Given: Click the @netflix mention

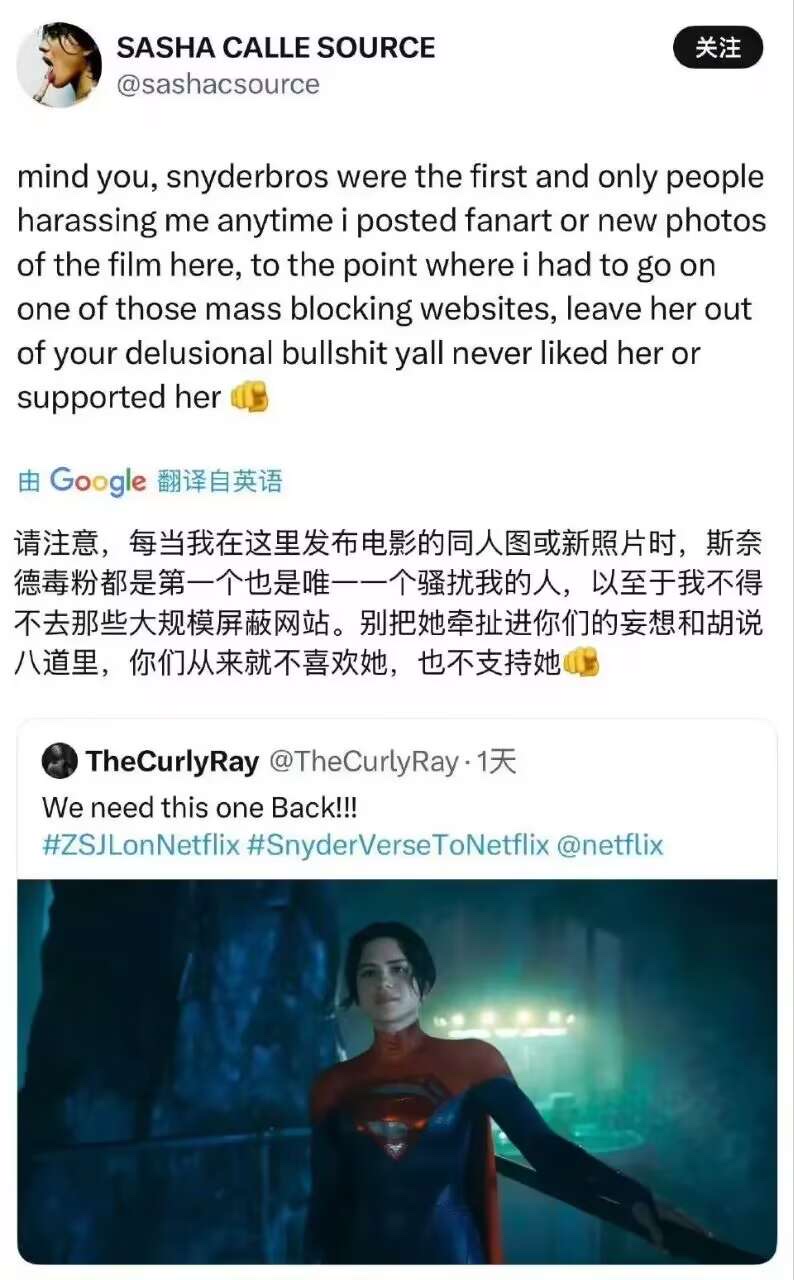Looking at the screenshot, I should click(610, 845).
